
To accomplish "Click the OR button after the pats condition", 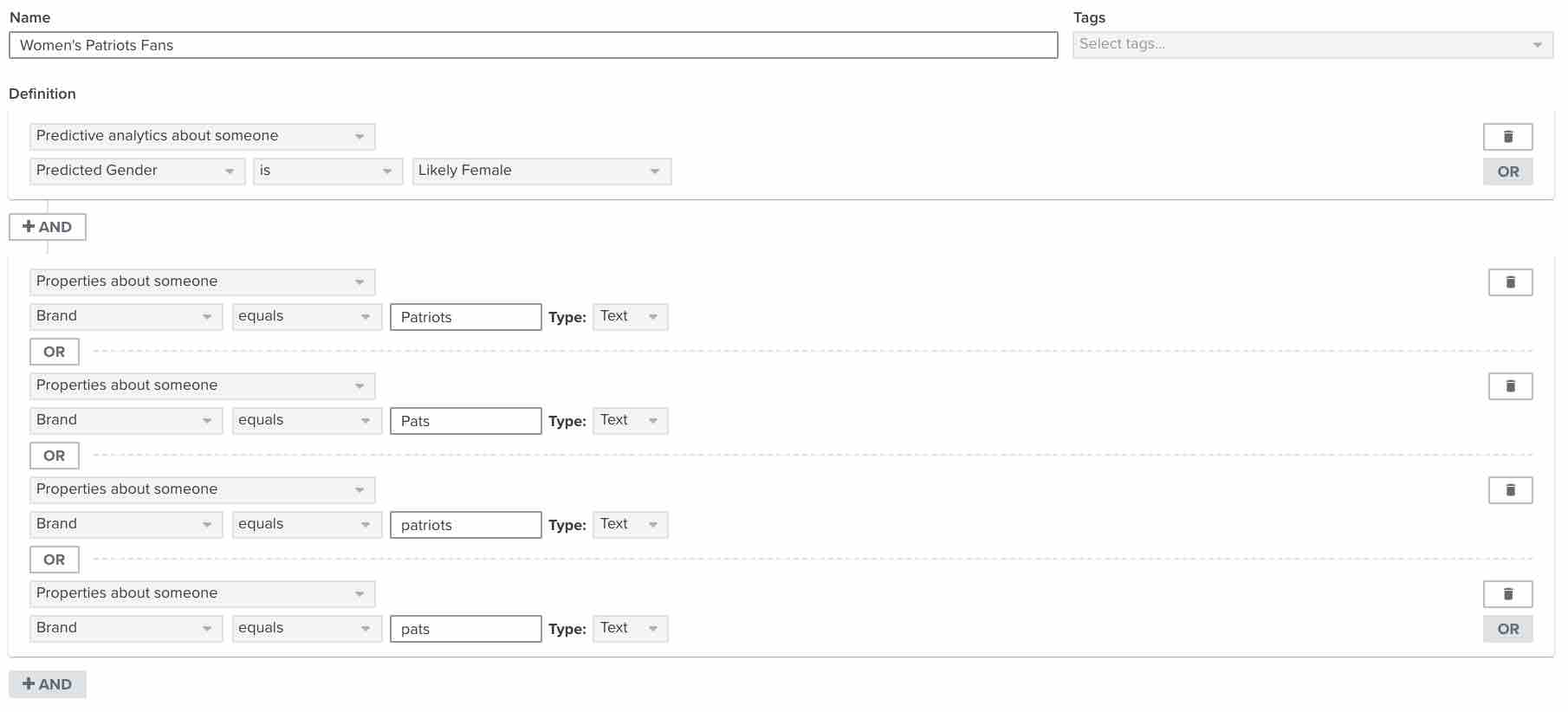I will pyautogui.click(x=1507, y=629).
